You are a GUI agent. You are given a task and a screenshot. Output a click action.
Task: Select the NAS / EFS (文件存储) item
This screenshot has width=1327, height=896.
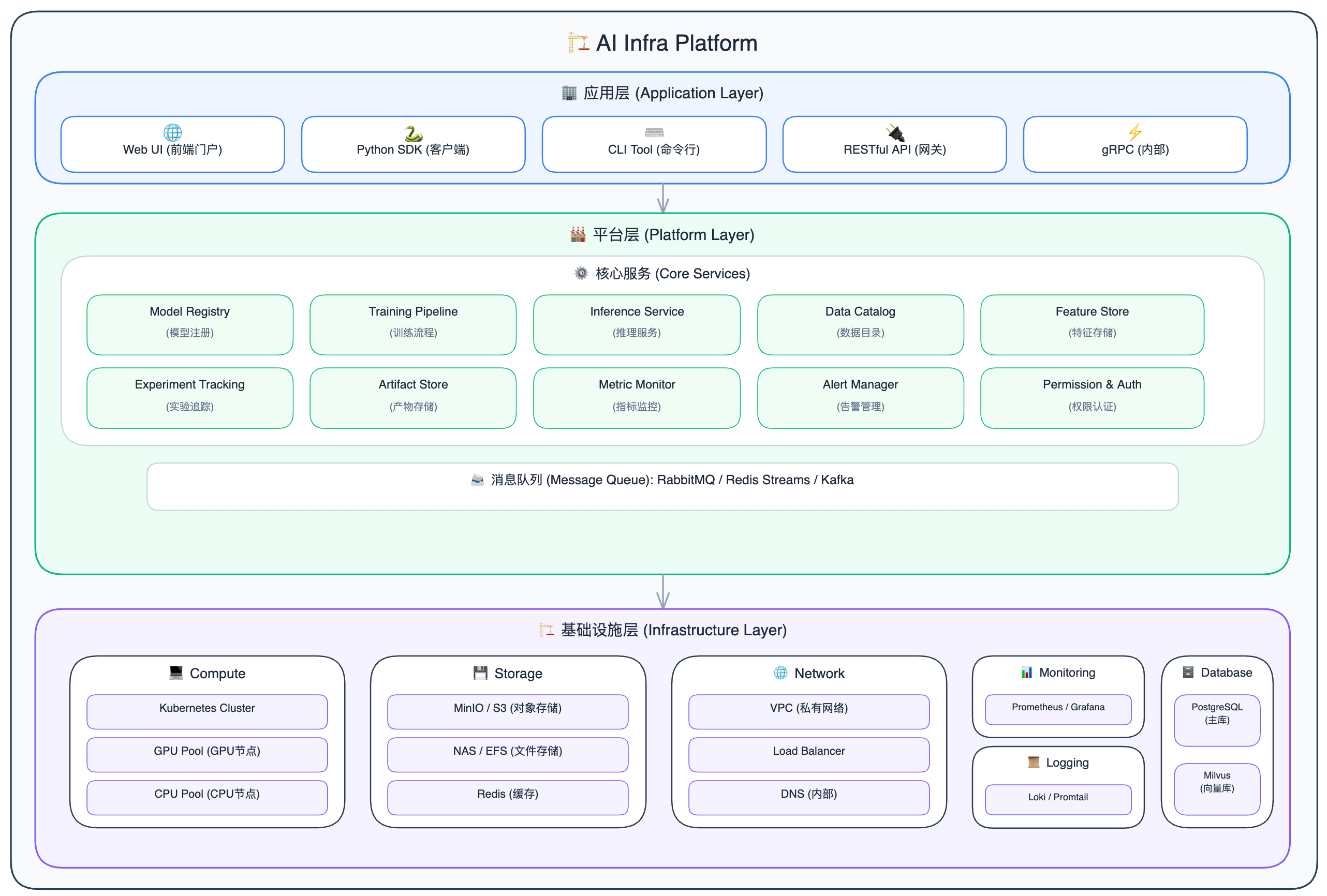pos(508,754)
